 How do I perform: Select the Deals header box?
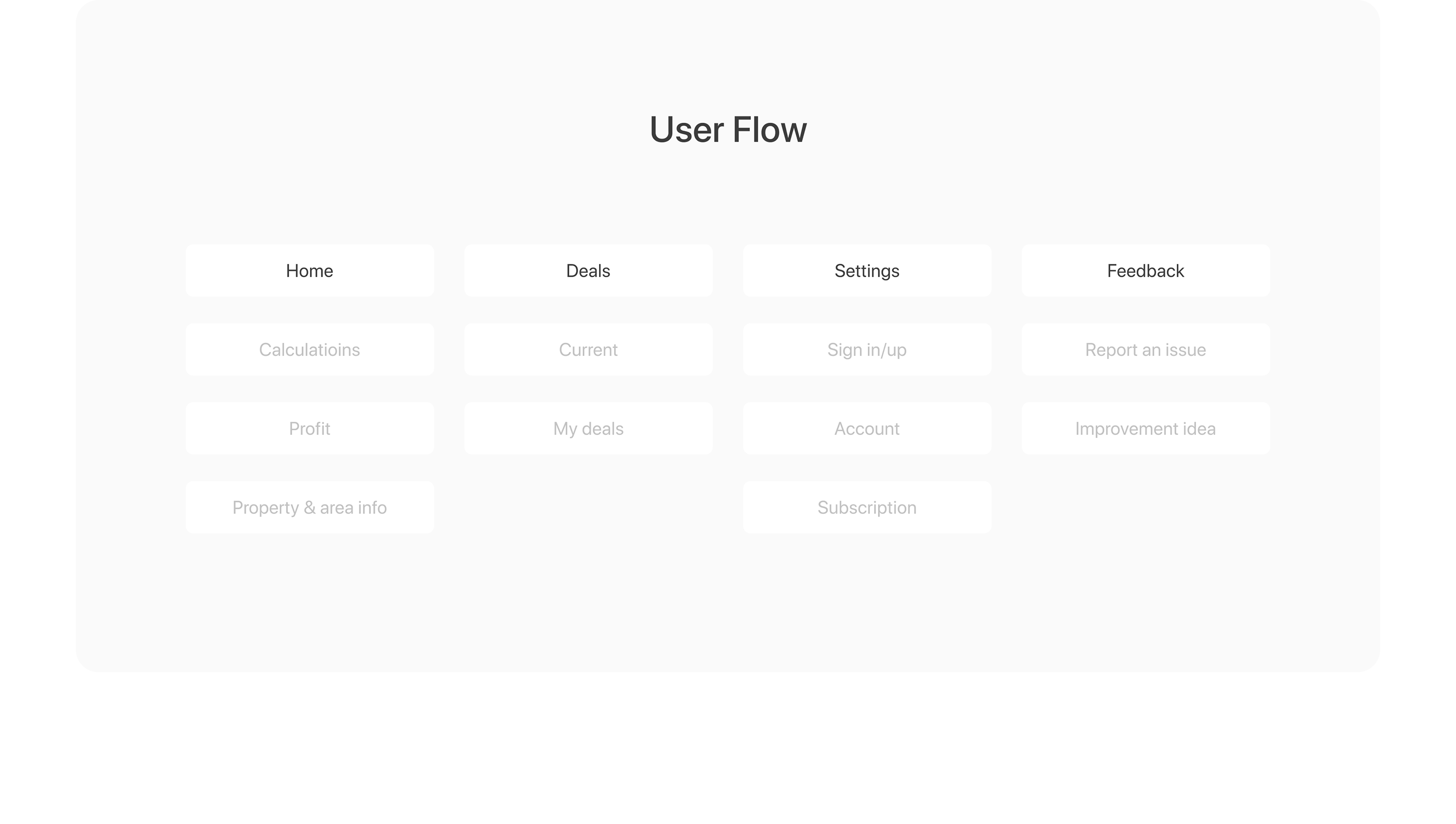coord(588,271)
